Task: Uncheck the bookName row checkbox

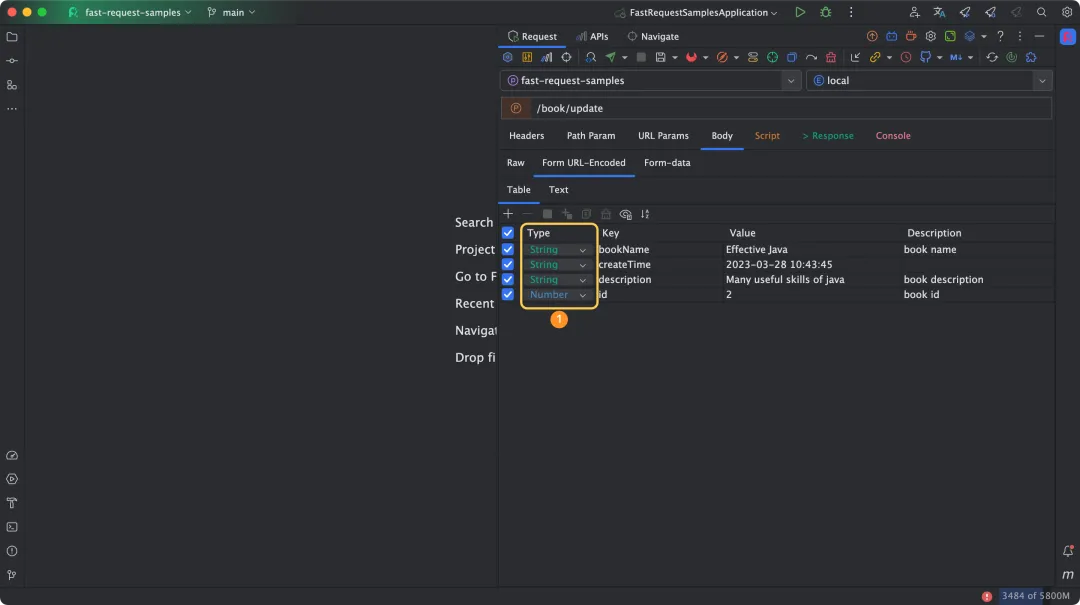Action: (508, 249)
